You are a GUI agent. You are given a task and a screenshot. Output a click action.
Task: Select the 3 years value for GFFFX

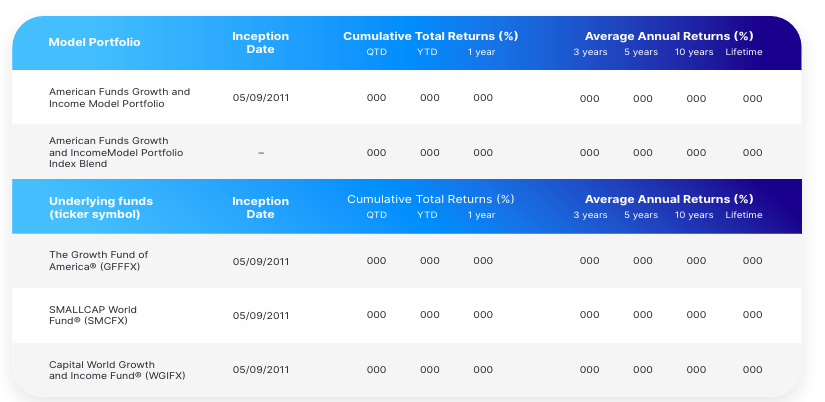[x=589, y=261]
